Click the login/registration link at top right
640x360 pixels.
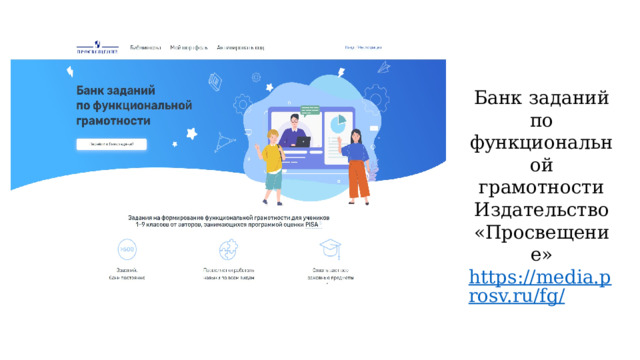coord(363,47)
